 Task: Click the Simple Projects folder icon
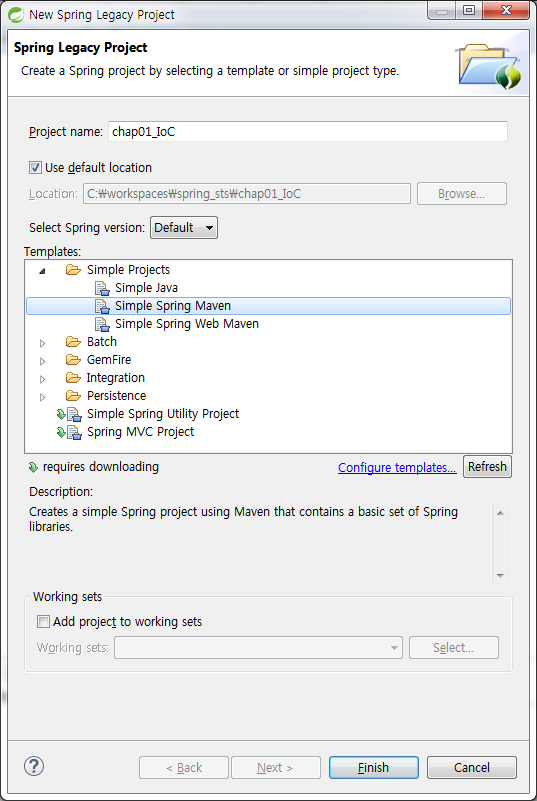(74, 270)
